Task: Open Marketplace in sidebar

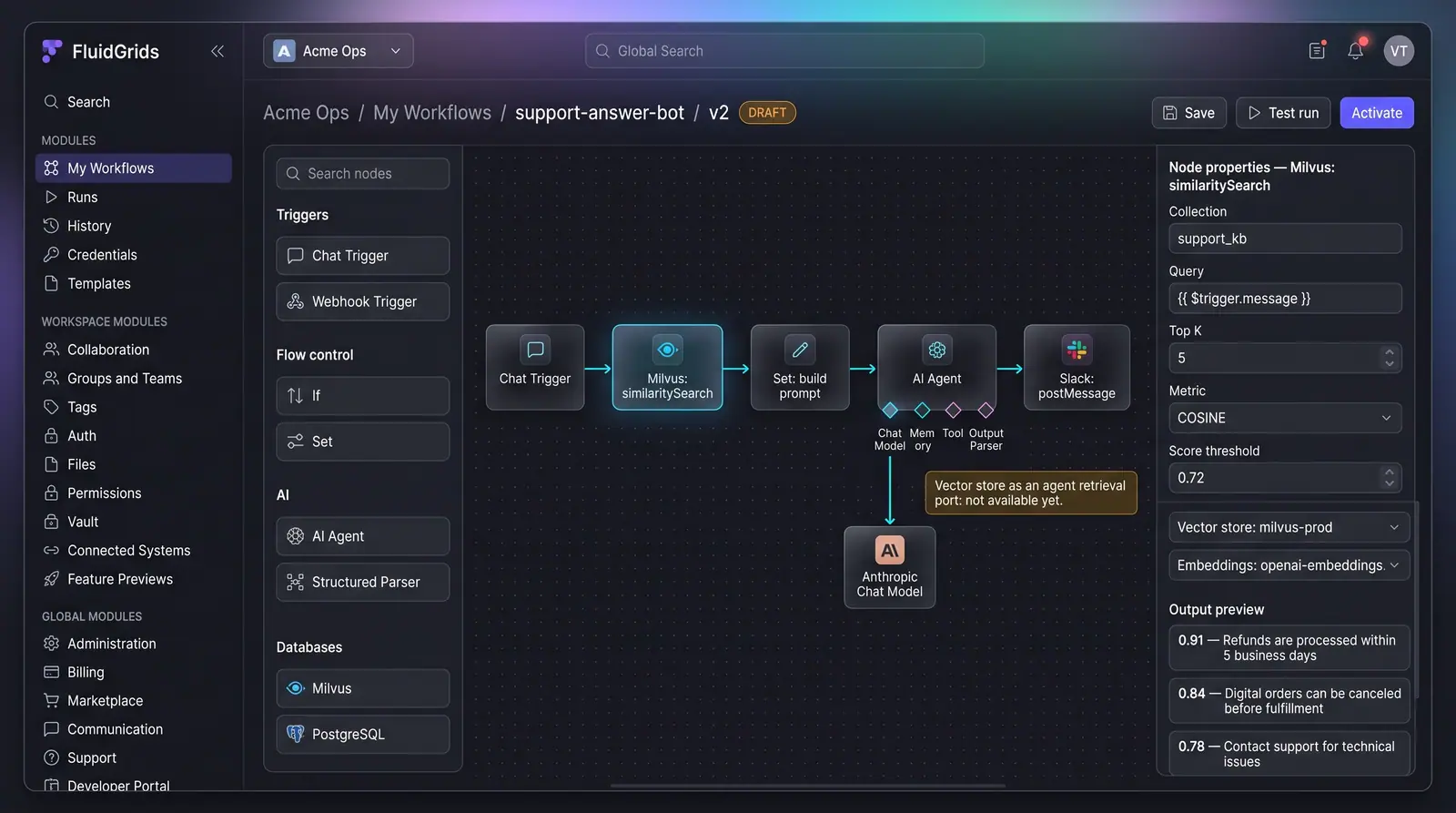Action: tap(134, 701)
